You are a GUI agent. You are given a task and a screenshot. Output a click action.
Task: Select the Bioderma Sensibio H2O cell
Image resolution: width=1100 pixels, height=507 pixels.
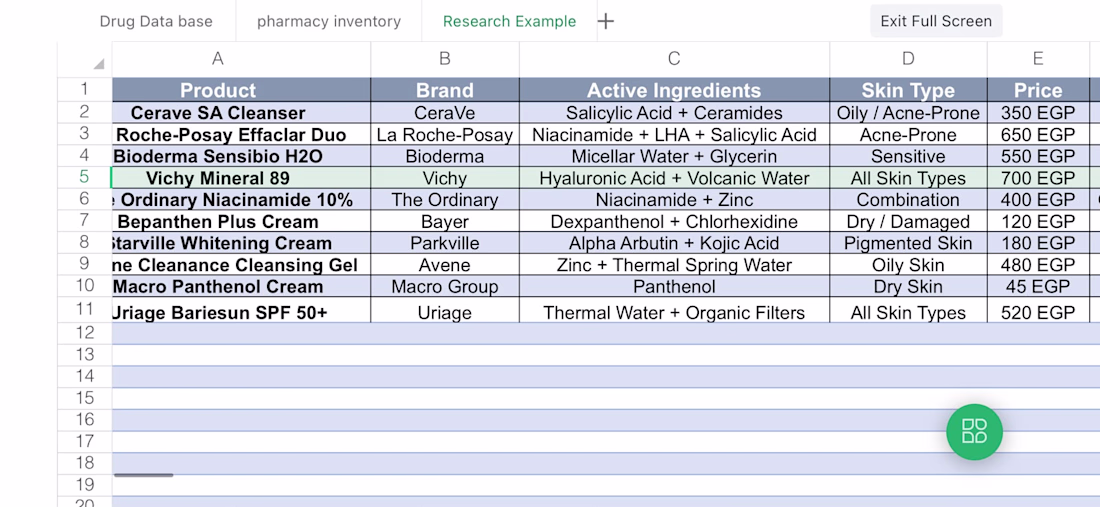click(x=241, y=156)
